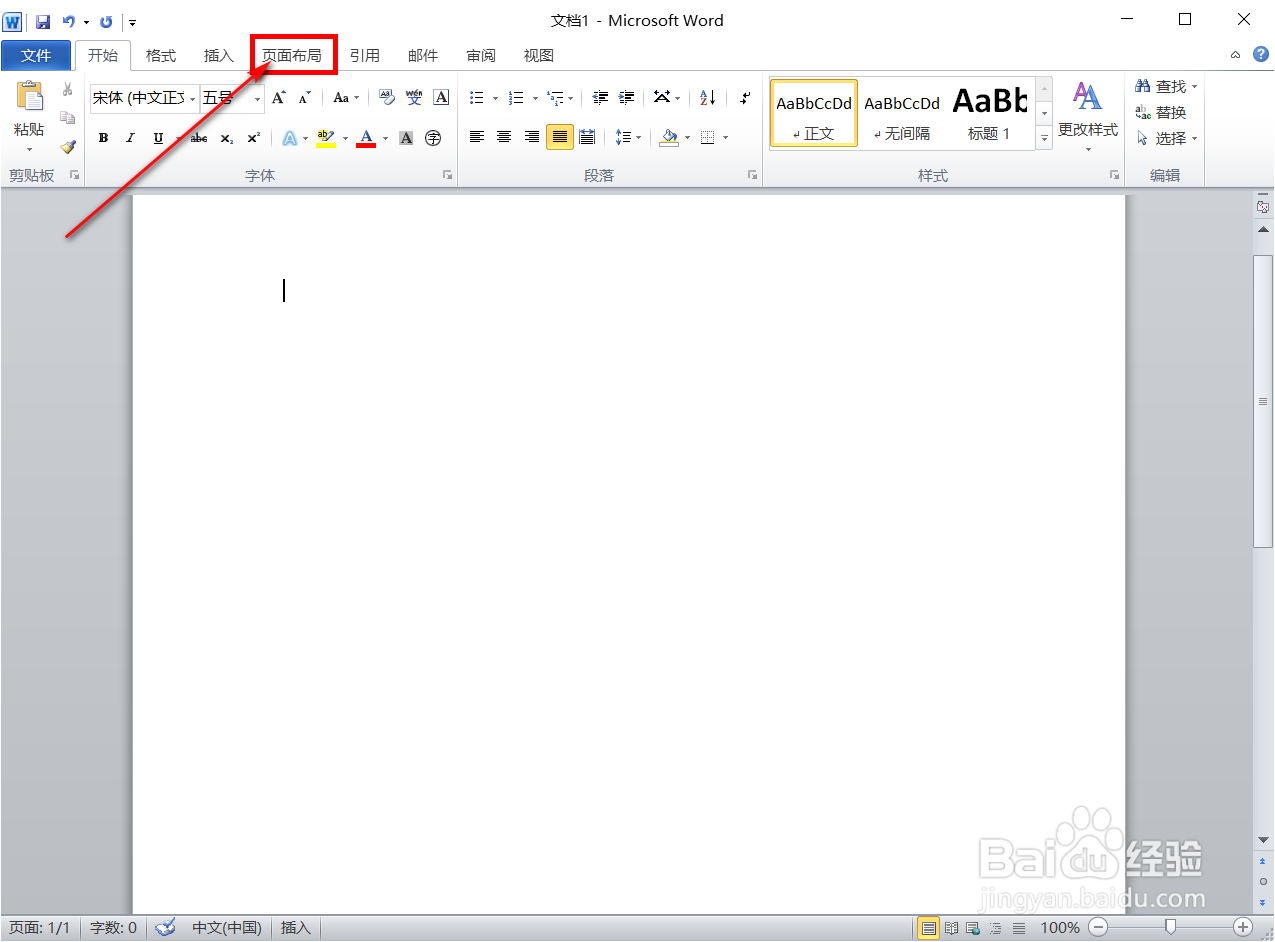Shrink font size with the A-down icon
Image resolution: width=1275 pixels, height=942 pixels.
click(x=305, y=98)
